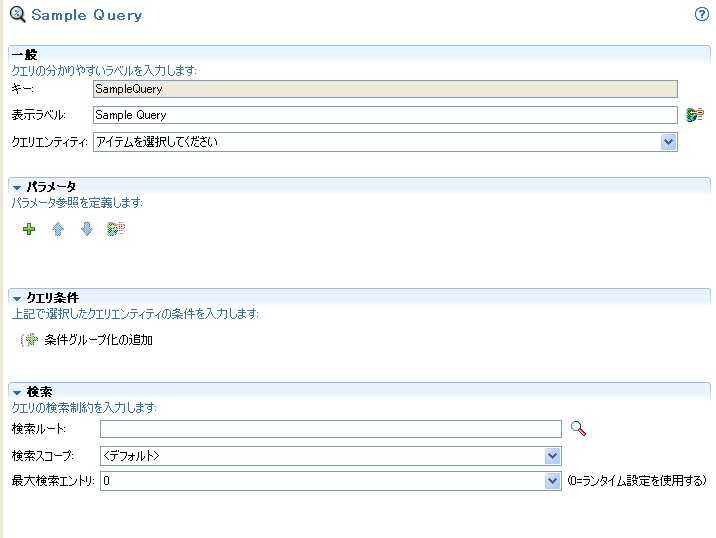The width and height of the screenshot is (716, 538).
Task: Click the 一般 section header
Action: click(x=24, y=55)
